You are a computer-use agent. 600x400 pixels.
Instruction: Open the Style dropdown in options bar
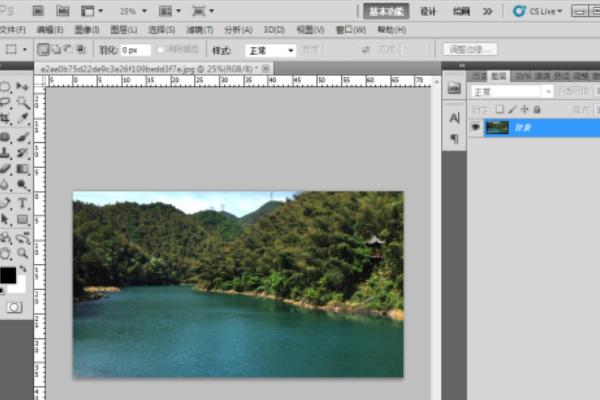271,49
